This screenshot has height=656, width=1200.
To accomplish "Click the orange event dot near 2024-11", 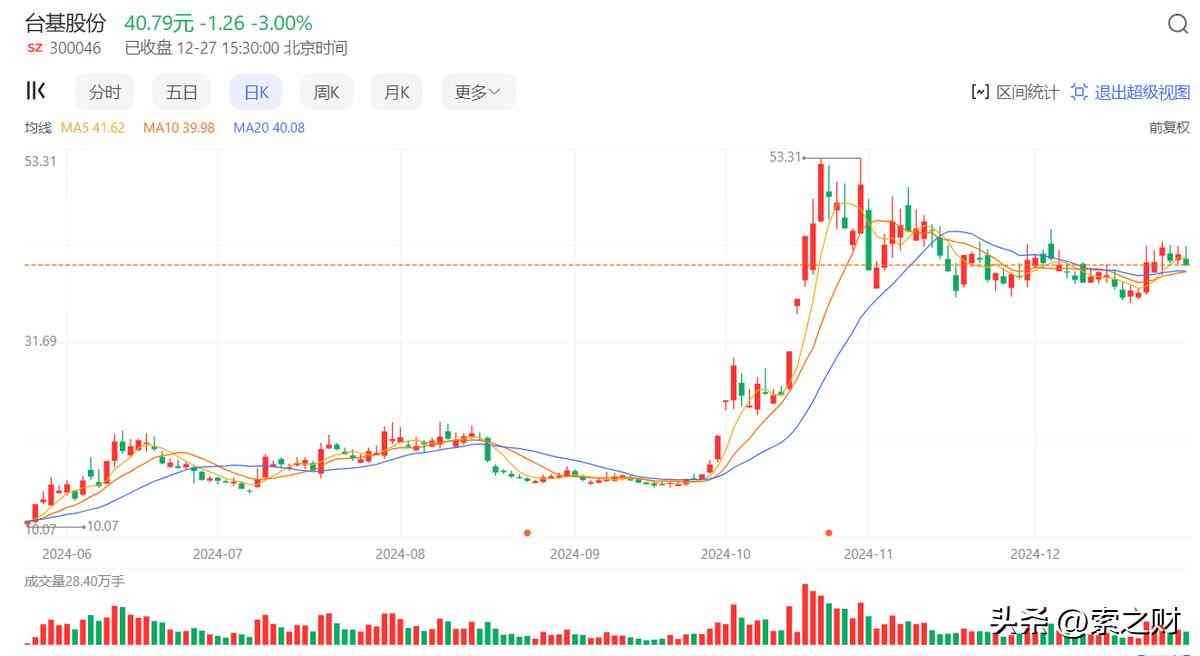I will tap(828, 532).
